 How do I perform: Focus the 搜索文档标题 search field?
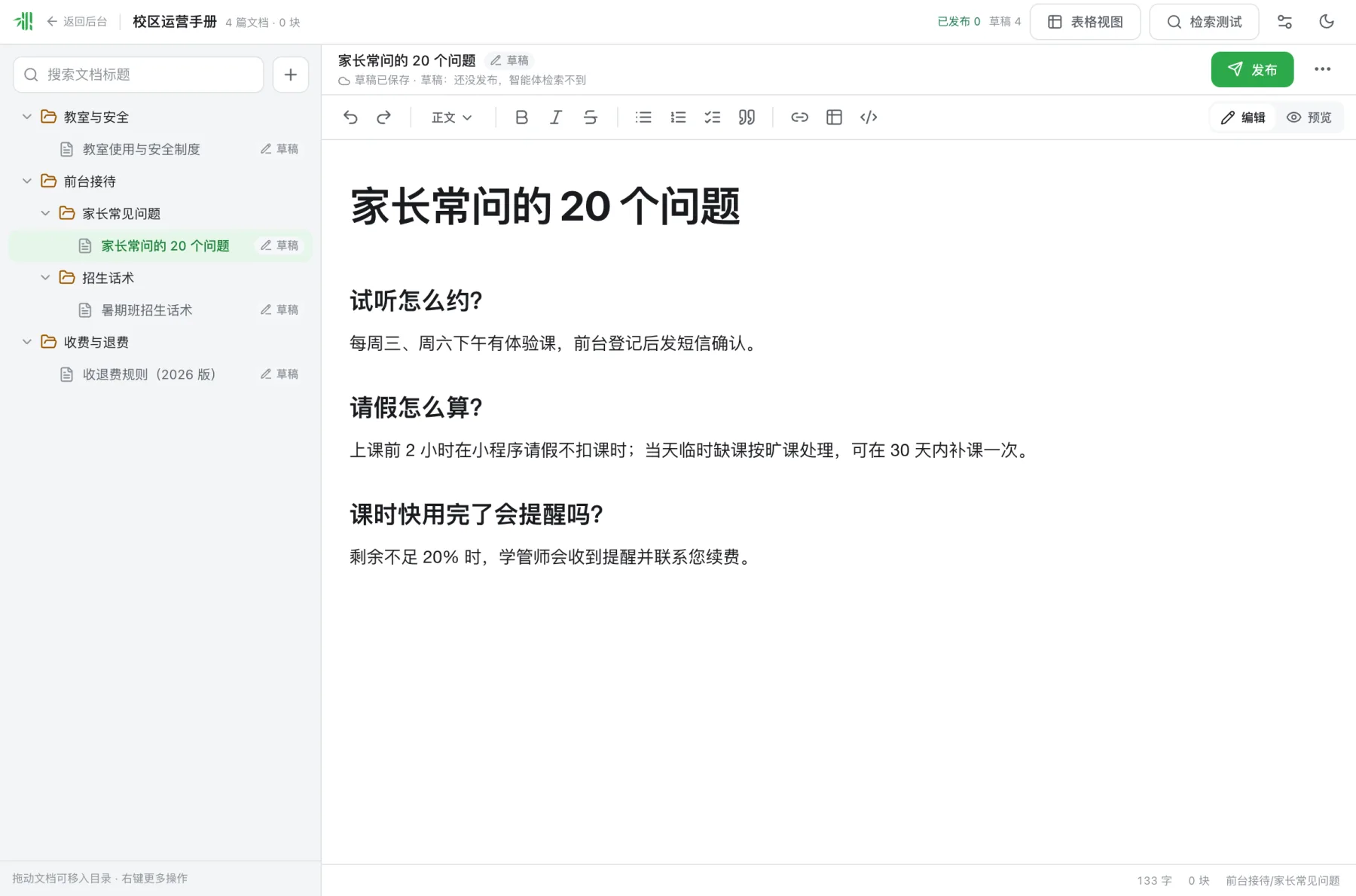coord(139,75)
